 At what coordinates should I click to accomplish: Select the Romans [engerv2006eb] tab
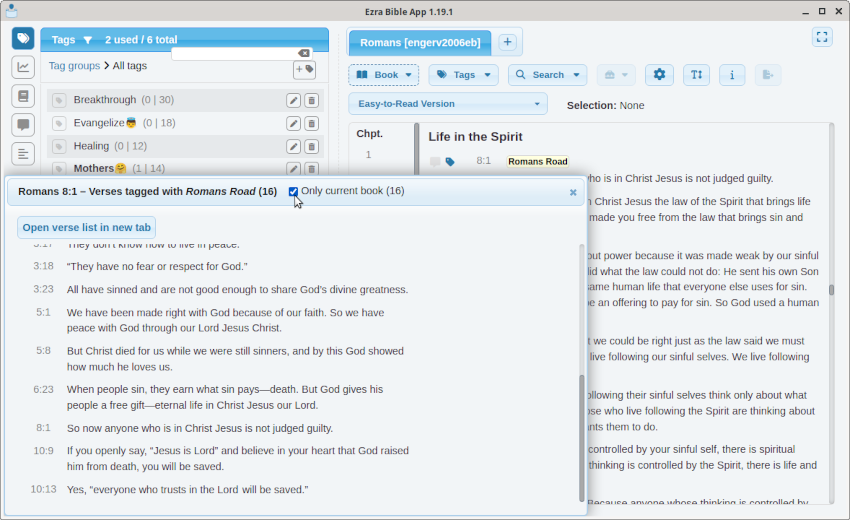(x=420, y=42)
